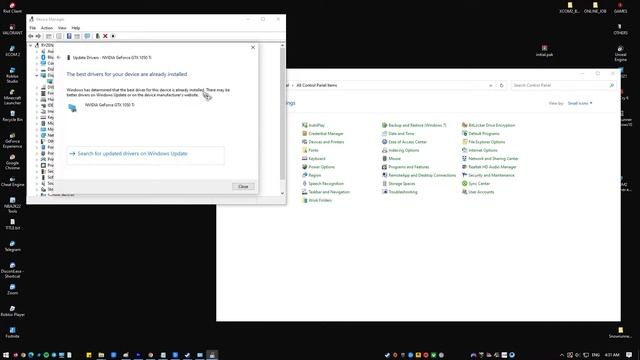Open the Control Panel address bar dropdown arrow

(490, 85)
